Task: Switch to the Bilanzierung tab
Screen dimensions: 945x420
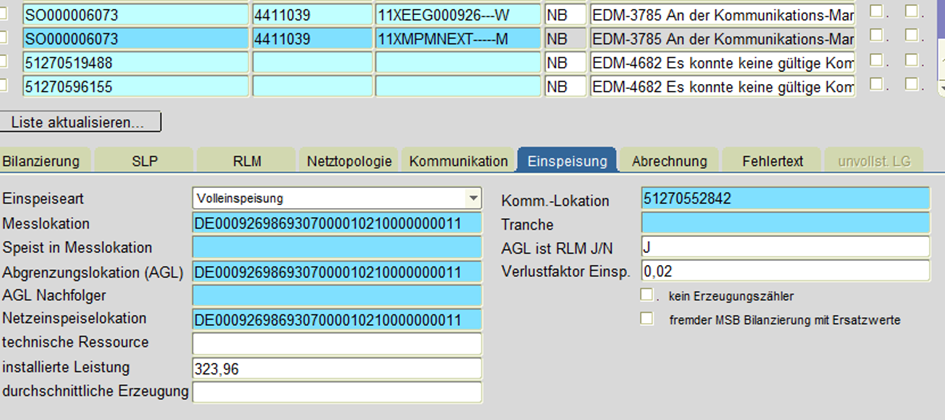Action: point(40,160)
